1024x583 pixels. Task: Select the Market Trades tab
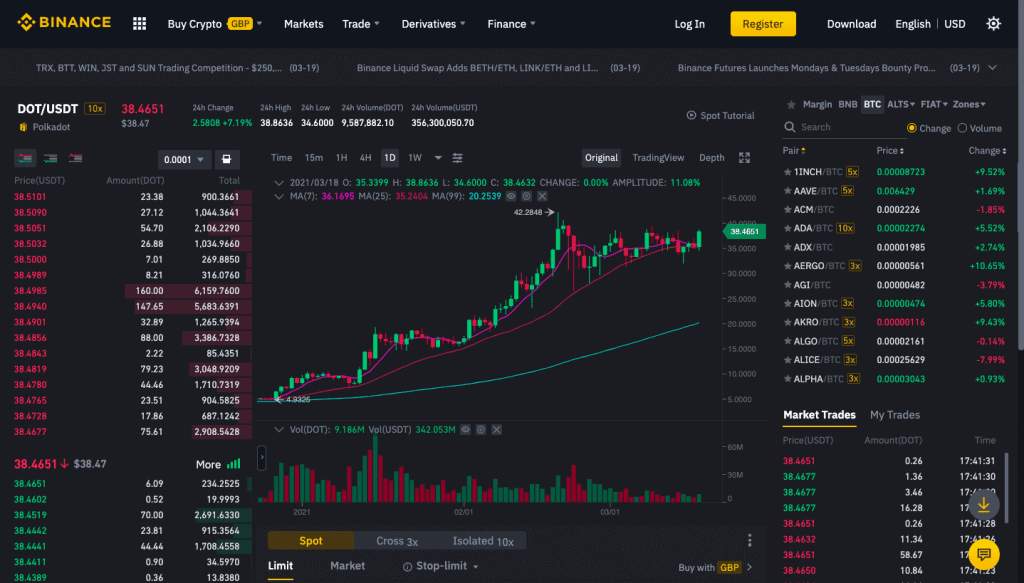(x=819, y=415)
